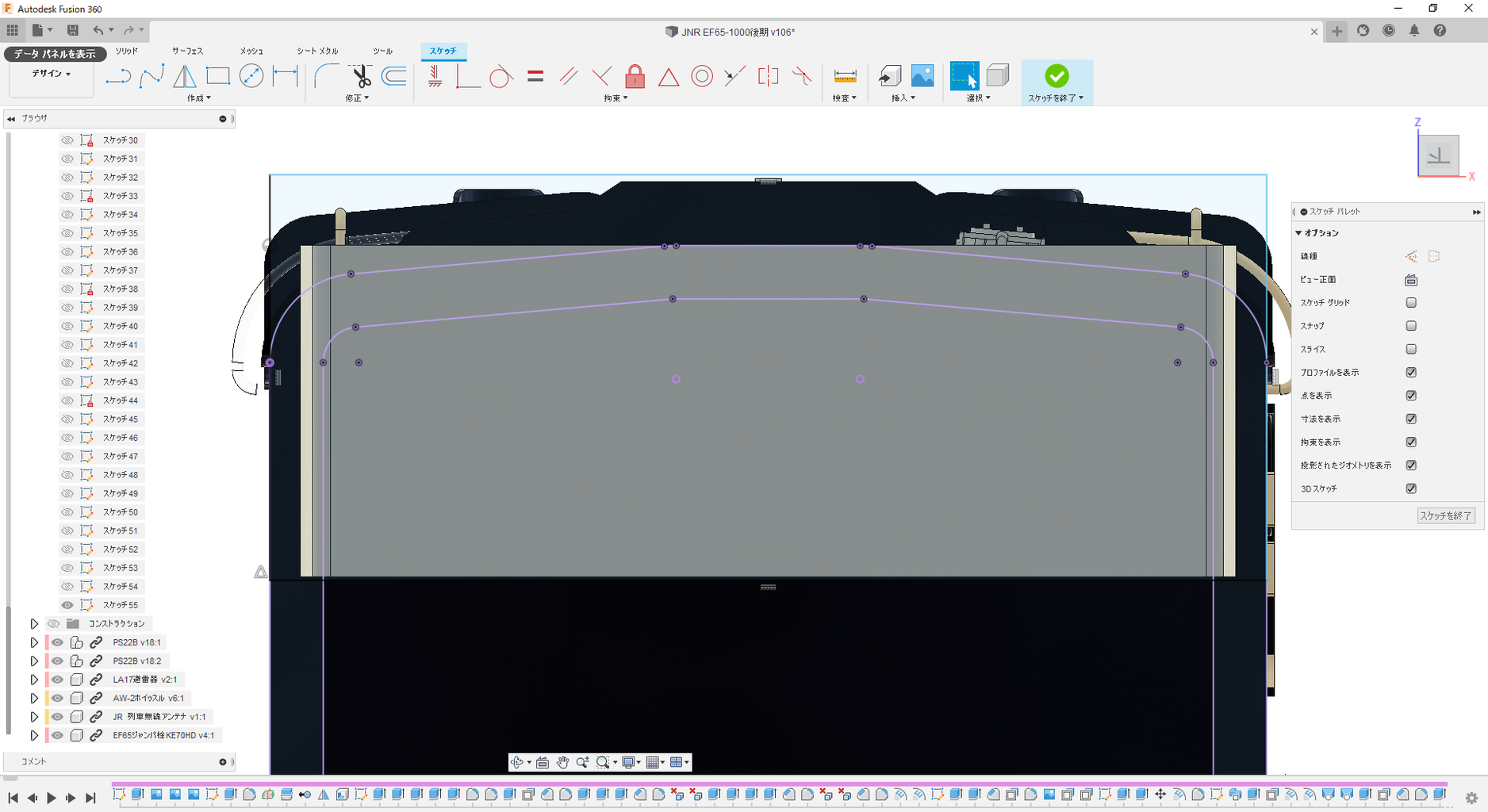Switch to the ソリッド tab
Viewport: 1488px width, 812px height.
click(x=127, y=51)
